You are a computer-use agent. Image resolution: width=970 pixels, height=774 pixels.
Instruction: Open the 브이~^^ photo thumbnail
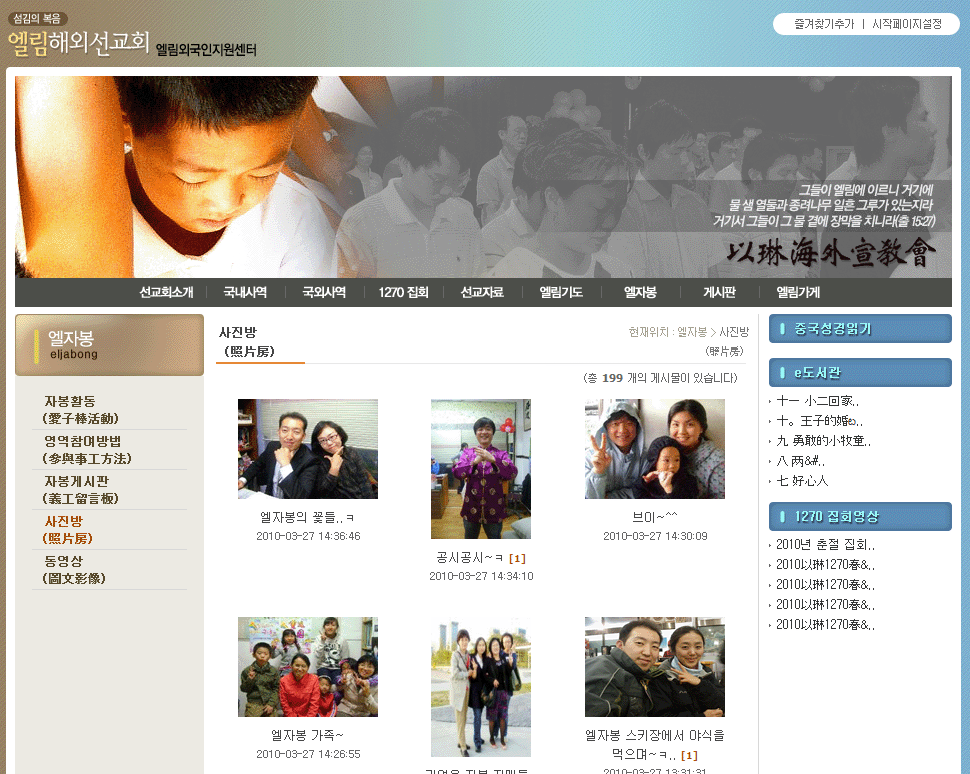click(655, 449)
